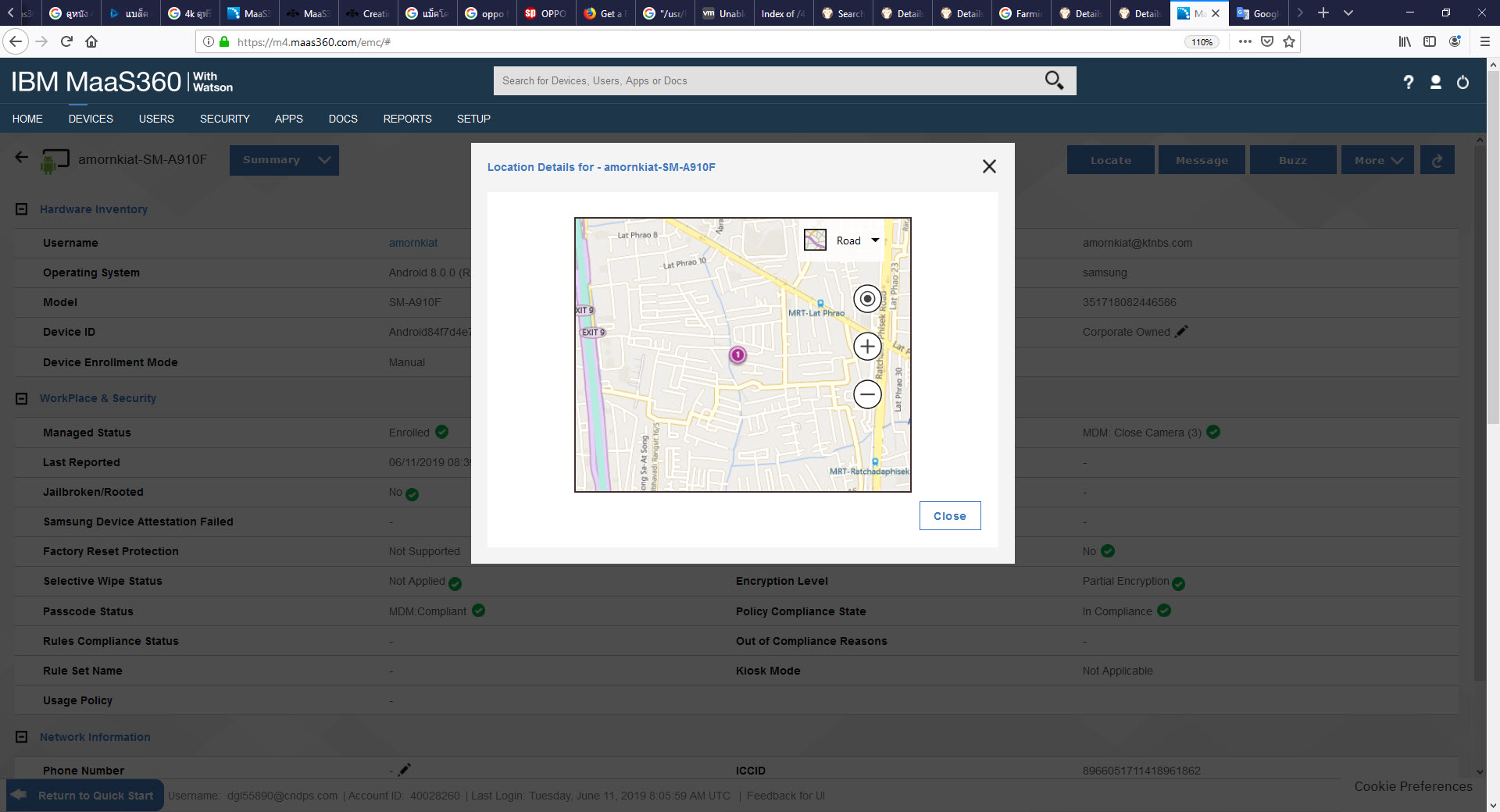Open the SETUP menu
The height and width of the screenshot is (812, 1500).
point(473,119)
